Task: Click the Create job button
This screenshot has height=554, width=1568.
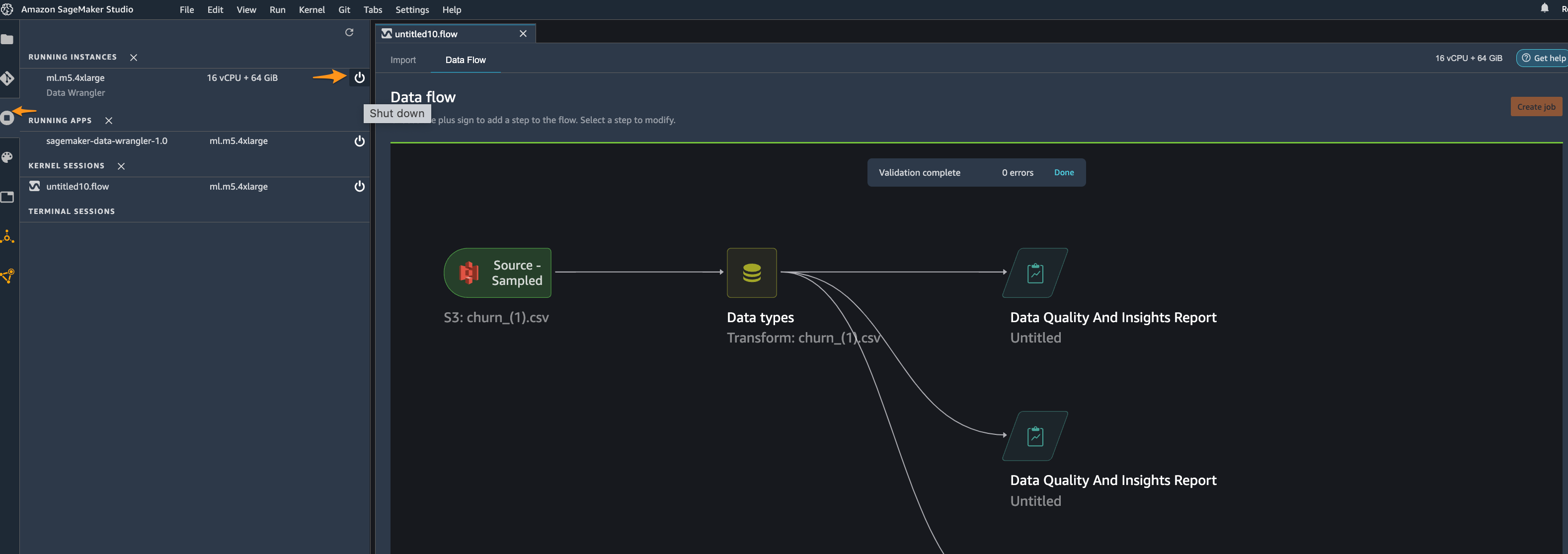Action: (1535, 107)
